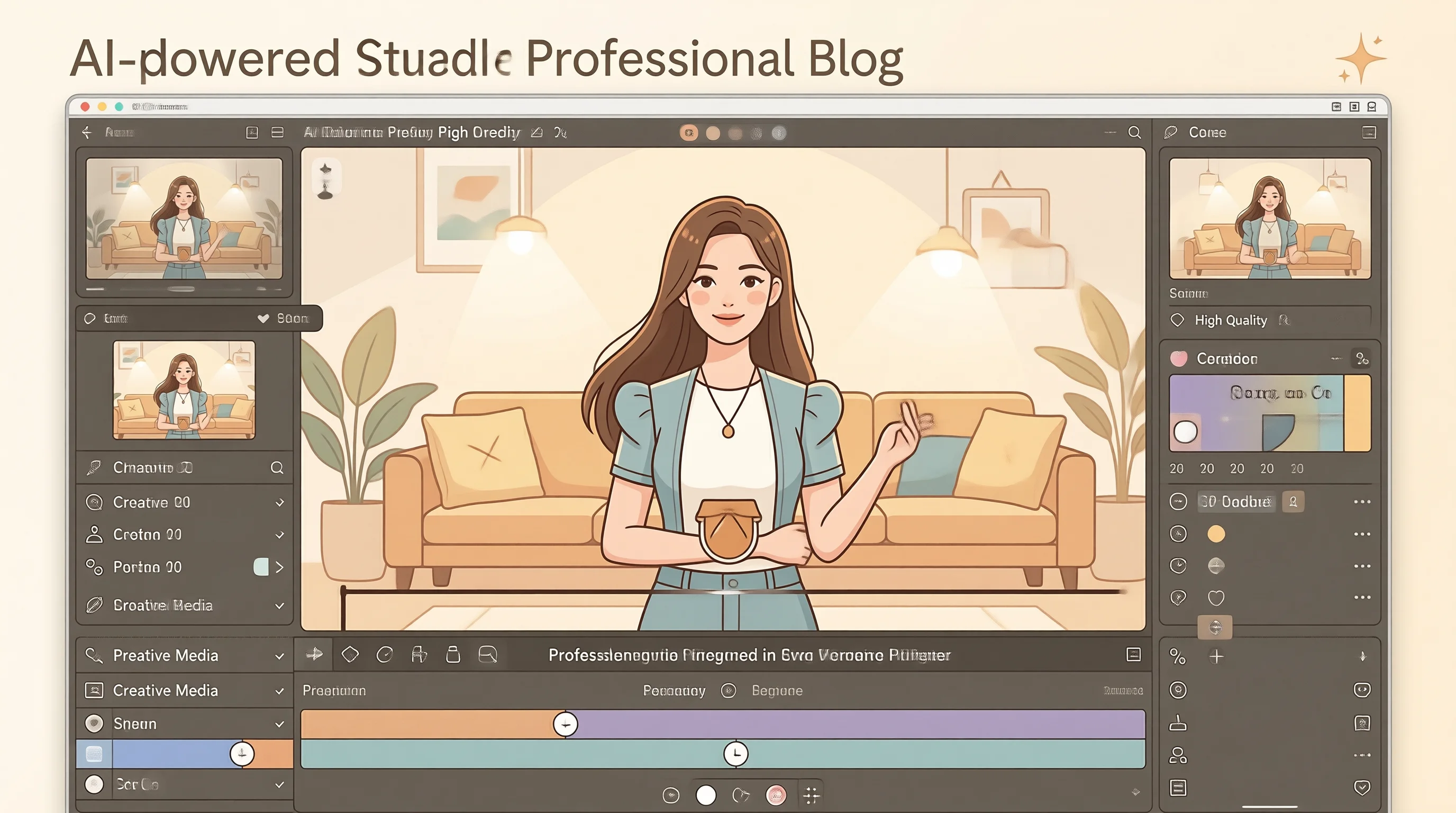Screen dimensions: 1456x813
Task: Click the clock knob on teal track
Action: [x=736, y=754]
